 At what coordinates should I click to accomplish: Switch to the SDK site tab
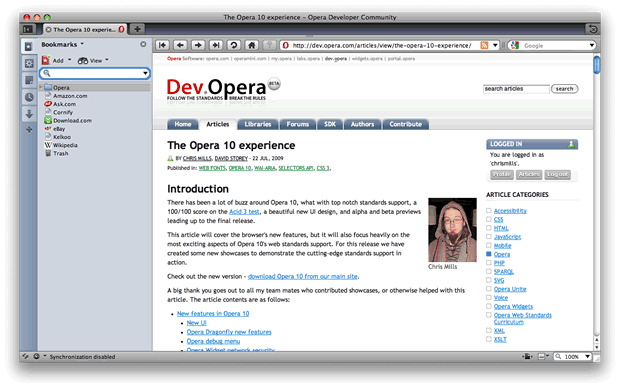click(330, 124)
